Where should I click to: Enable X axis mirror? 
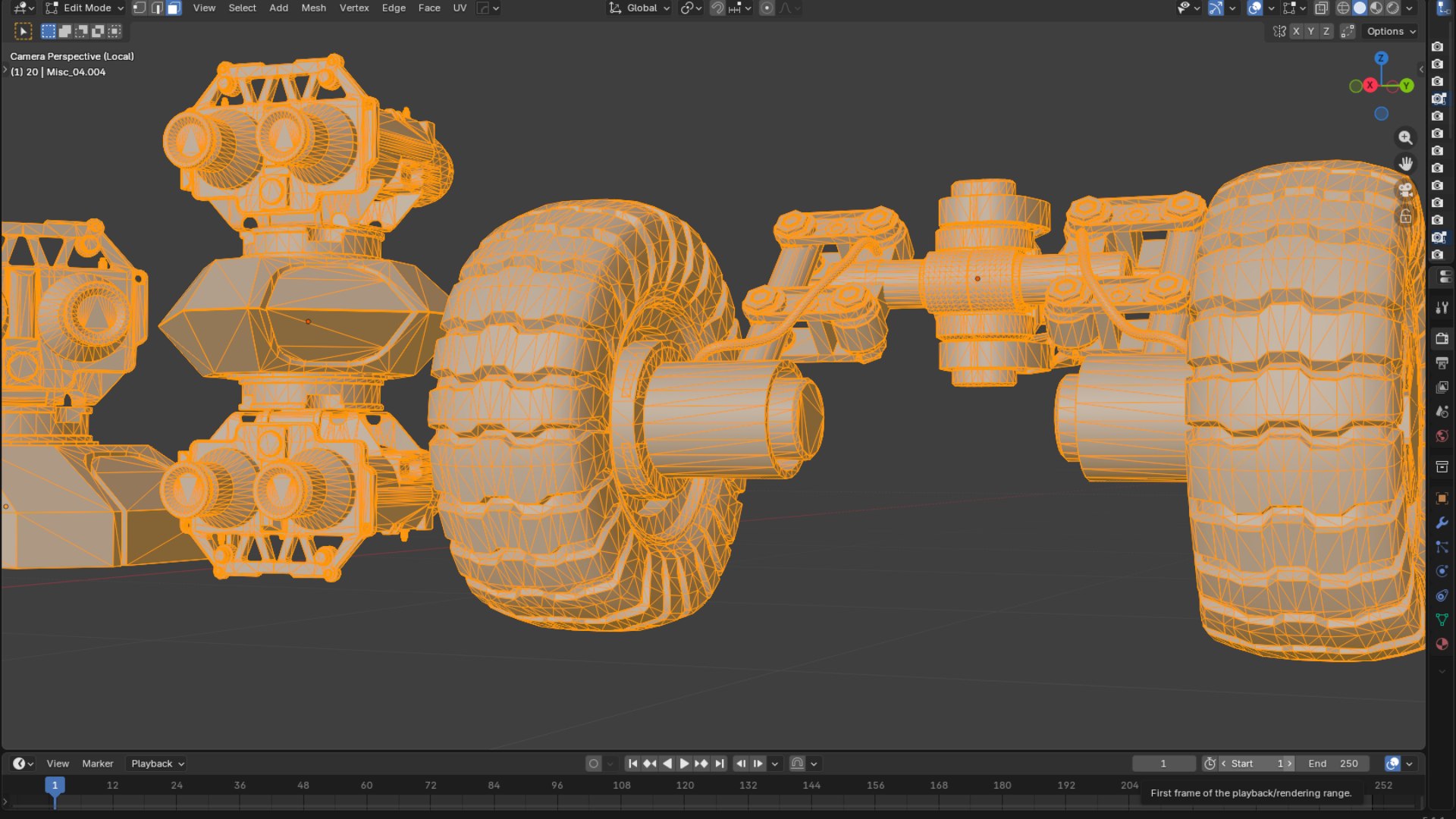[x=1296, y=31]
